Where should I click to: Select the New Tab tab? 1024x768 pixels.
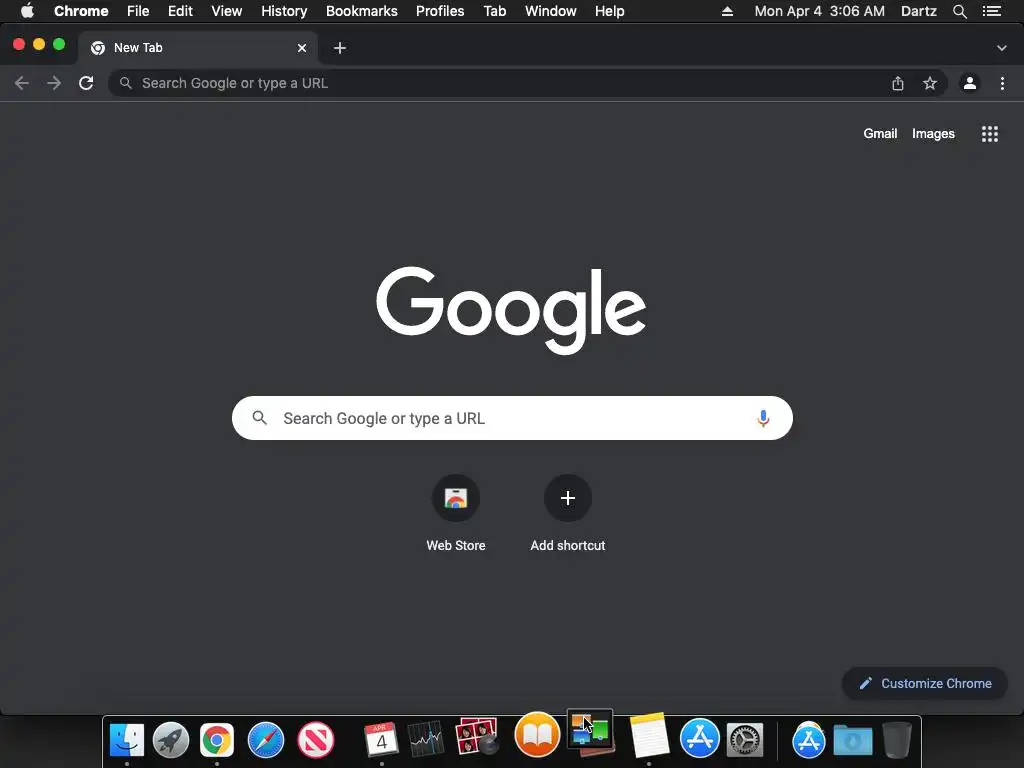coord(197,48)
